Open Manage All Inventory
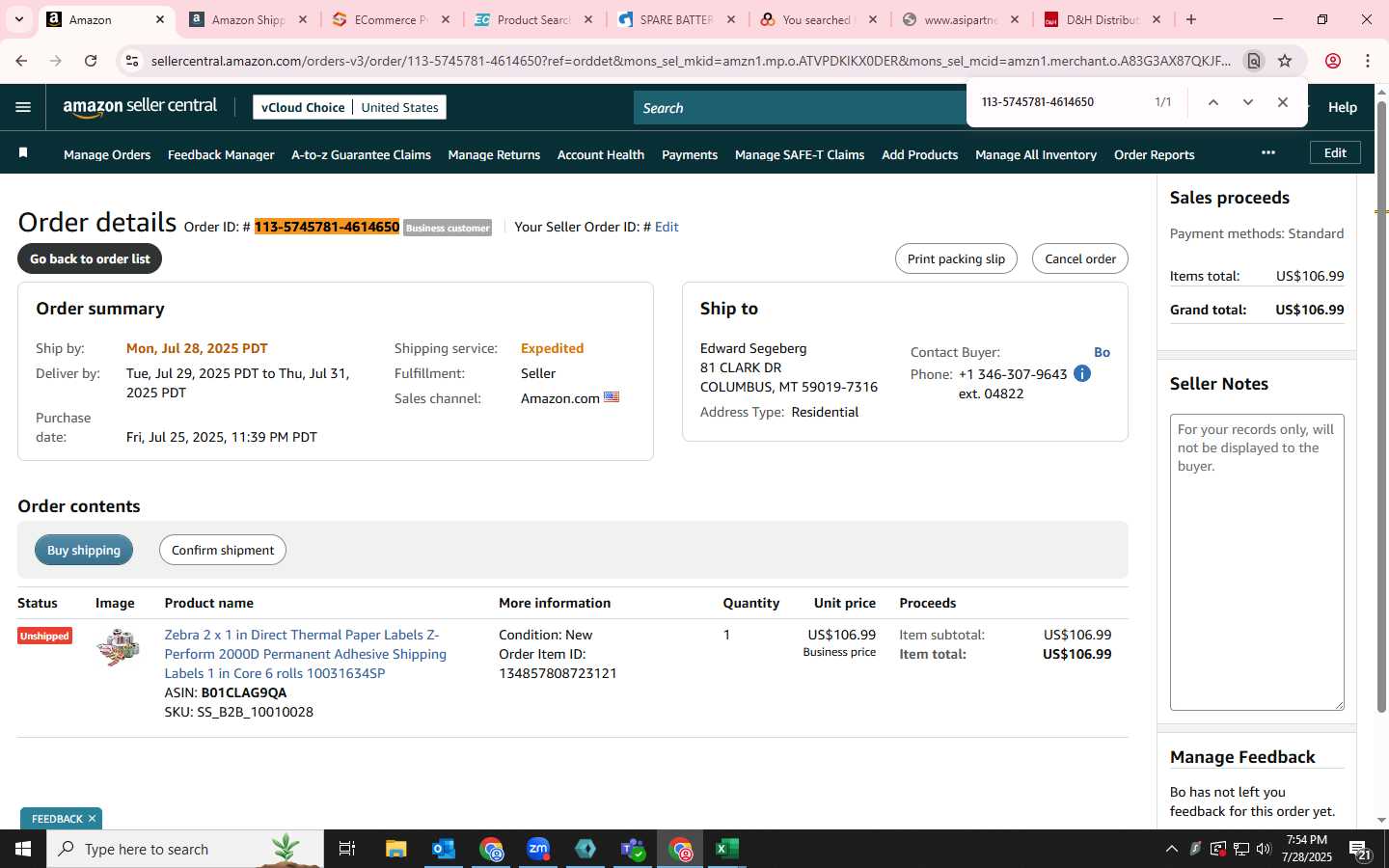Screen dimensions: 1389x868 pos(1036,154)
